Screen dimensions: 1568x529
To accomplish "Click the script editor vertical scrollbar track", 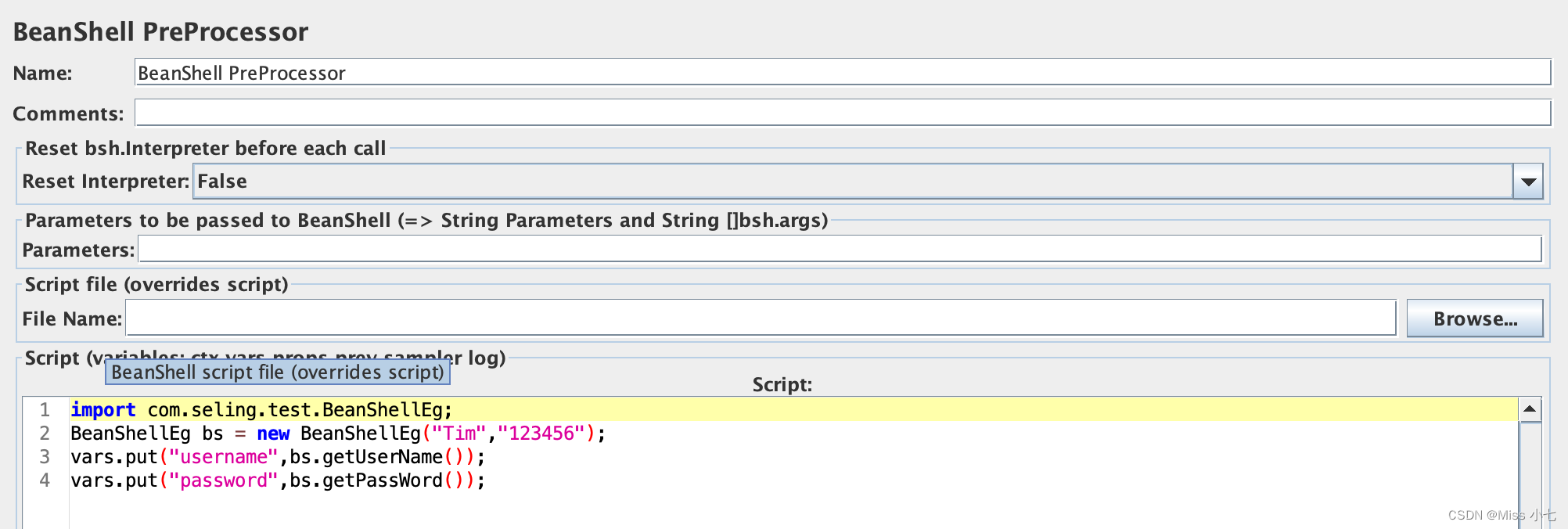I will tap(1530, 475).
